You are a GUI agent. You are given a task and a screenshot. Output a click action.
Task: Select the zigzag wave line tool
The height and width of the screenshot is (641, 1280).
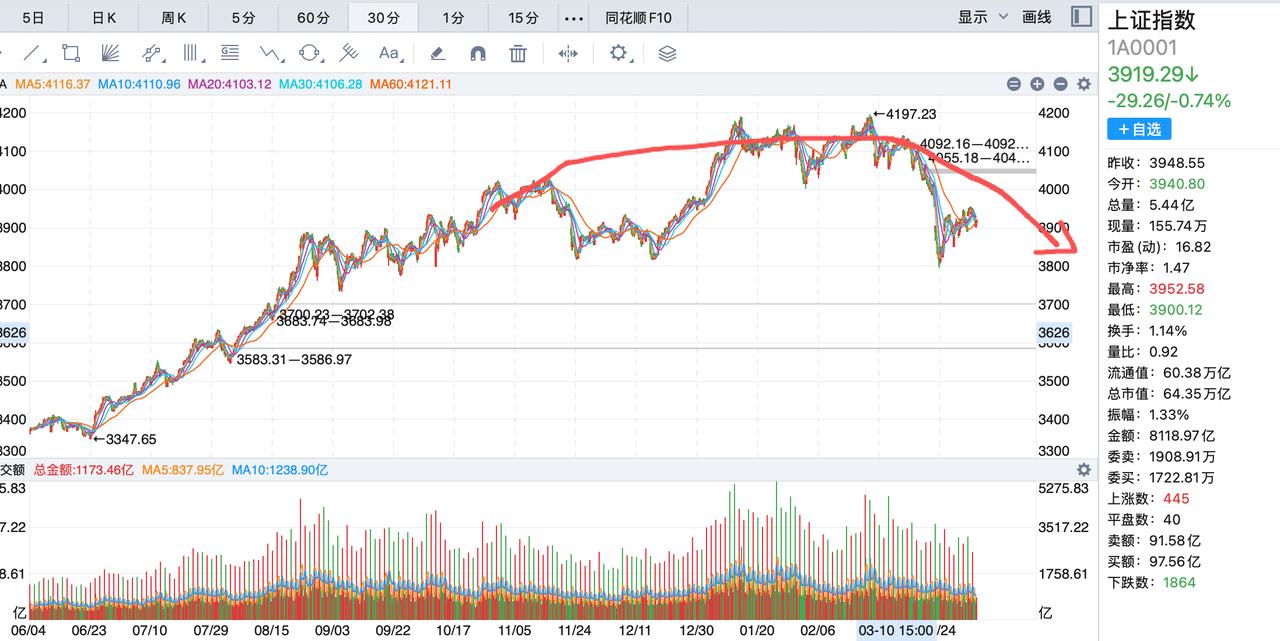click(x=270, y=53)
